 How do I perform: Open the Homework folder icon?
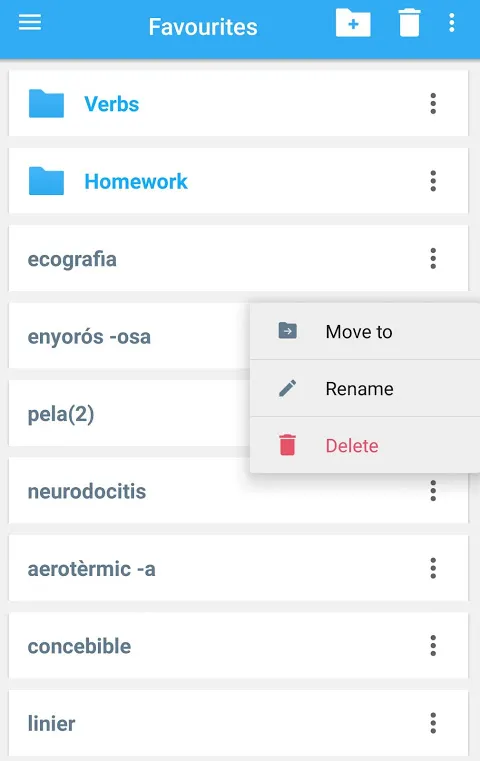(46, 181)
